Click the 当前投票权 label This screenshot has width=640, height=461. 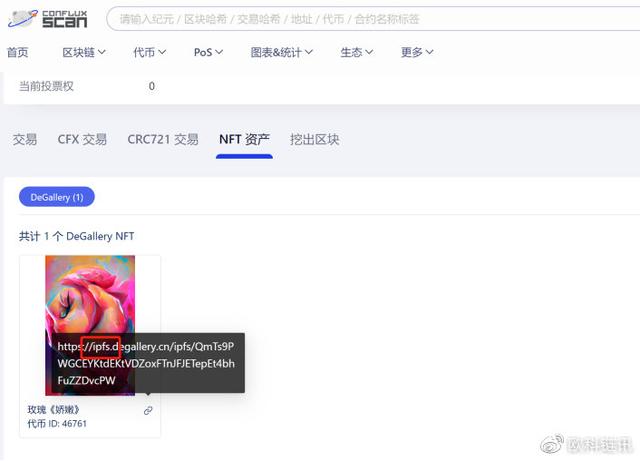46,86
